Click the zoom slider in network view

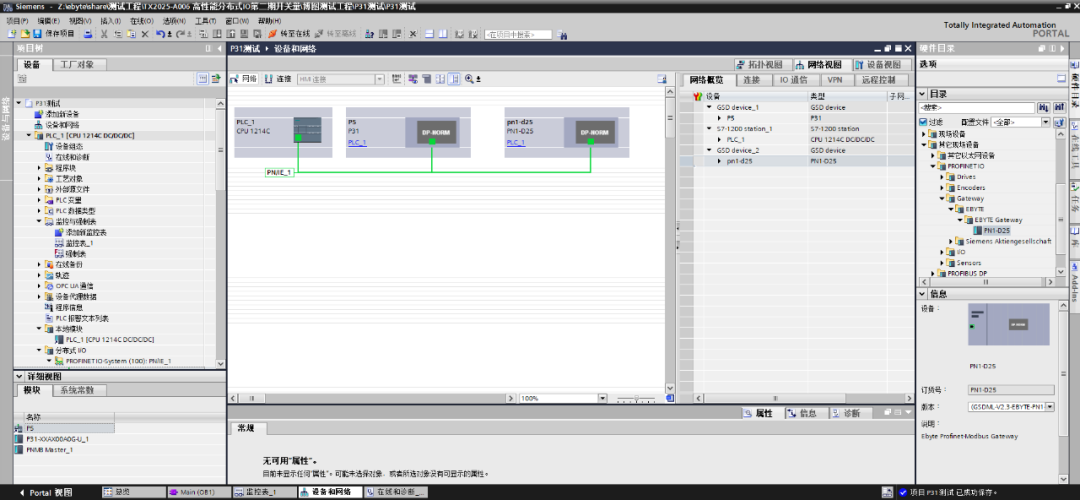click(x=635, y=399)
